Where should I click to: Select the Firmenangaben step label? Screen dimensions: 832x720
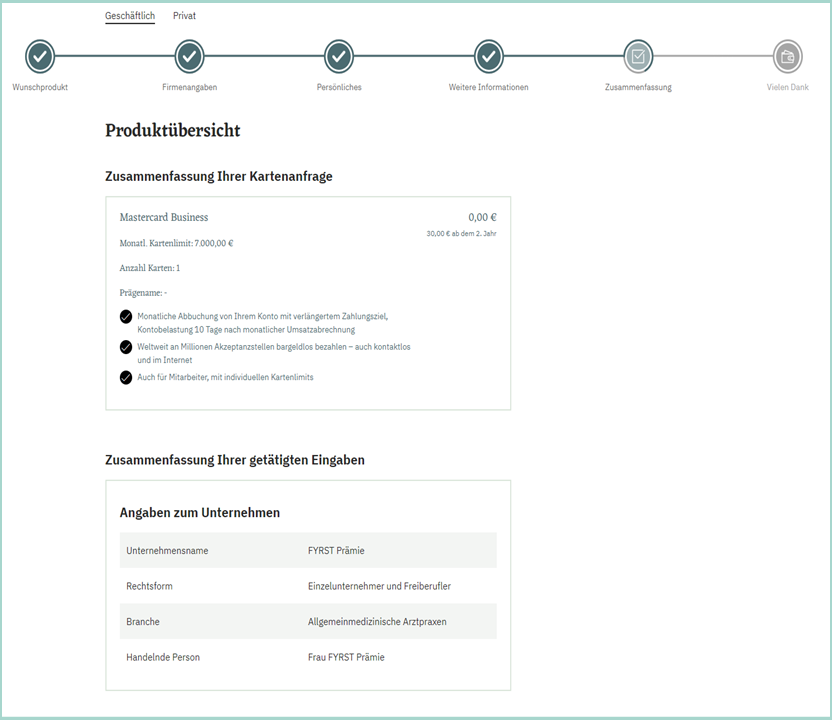pyautogui.click(x=189, y=88)
